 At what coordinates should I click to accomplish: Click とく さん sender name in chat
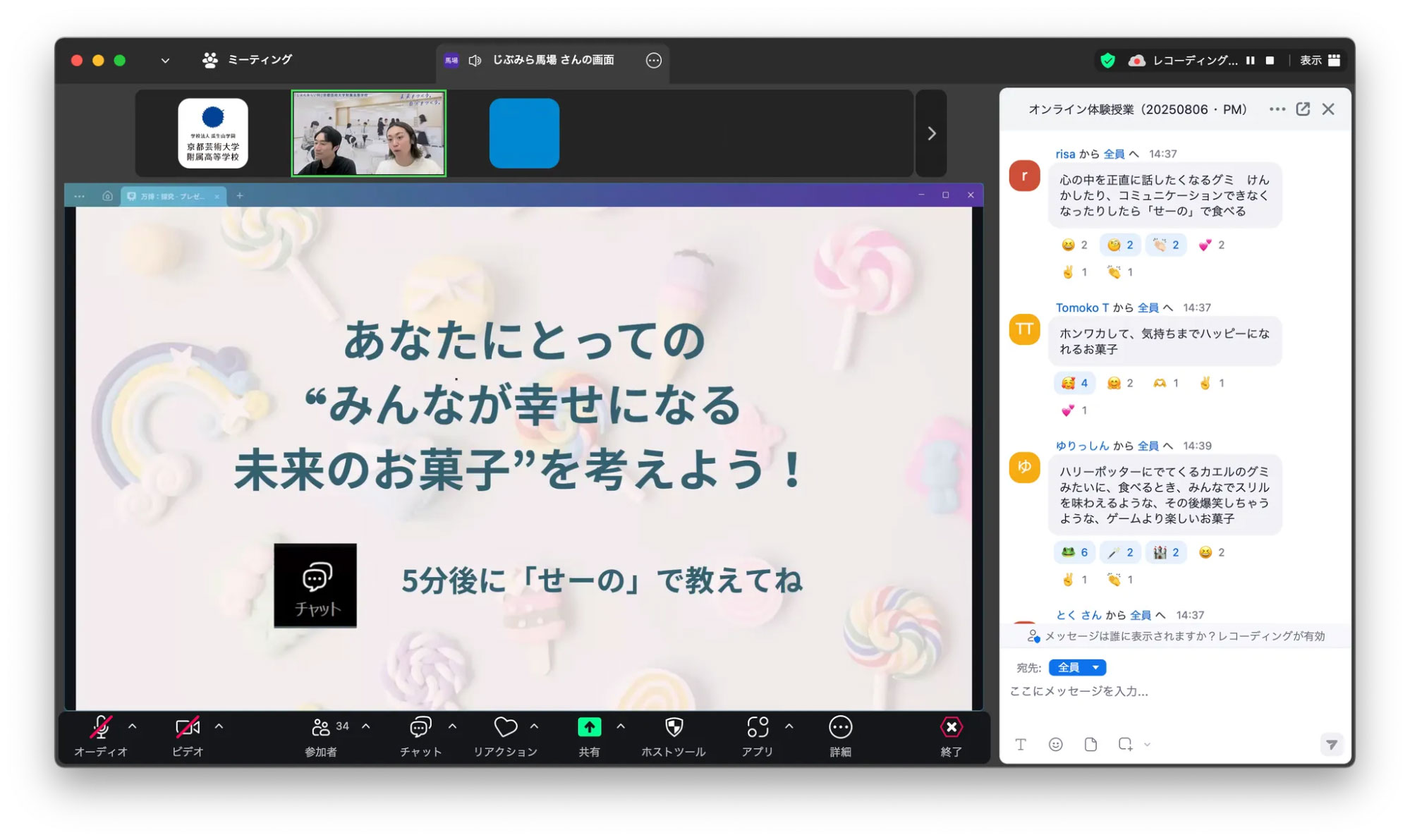click(x=1078, y=615)
